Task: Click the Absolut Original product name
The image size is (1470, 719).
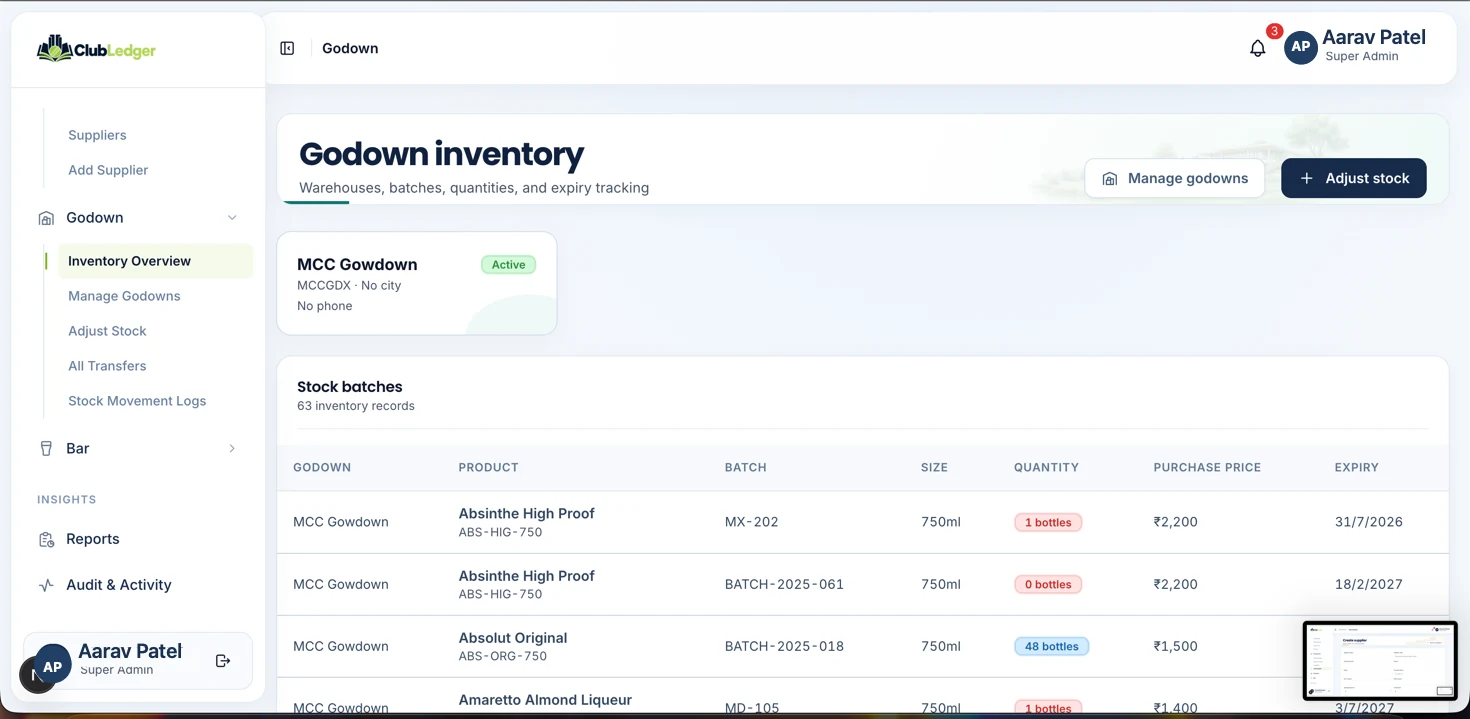Action: coord(513,638)
